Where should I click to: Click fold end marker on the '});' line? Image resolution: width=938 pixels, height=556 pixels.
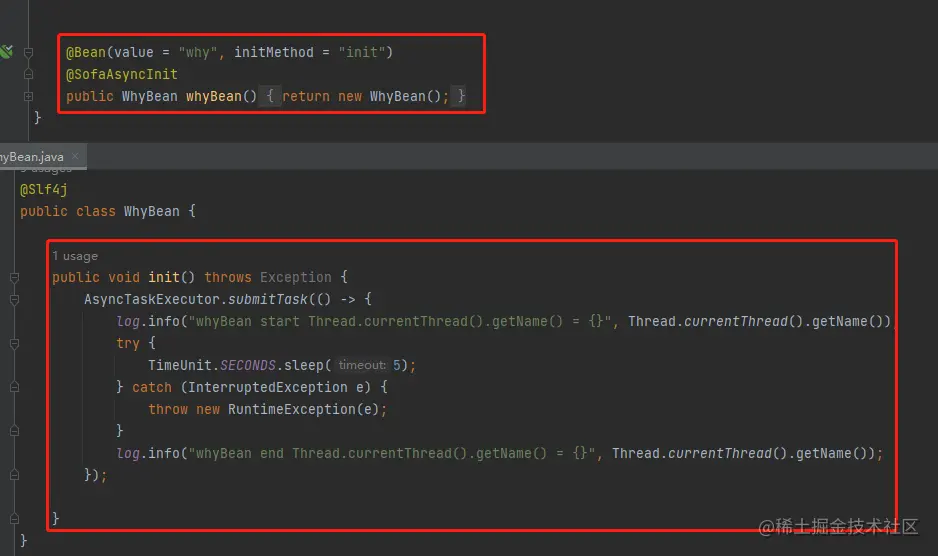click(x=15, y=475)
